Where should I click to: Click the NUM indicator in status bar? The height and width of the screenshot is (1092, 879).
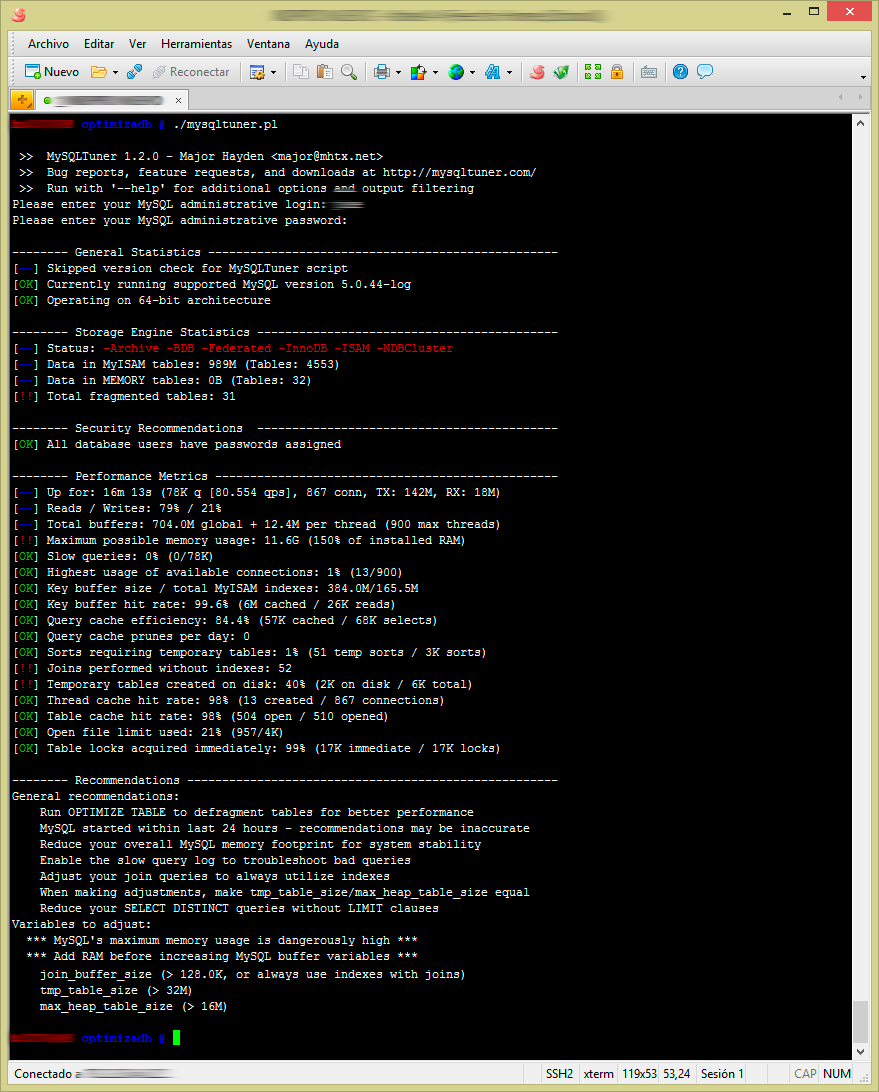tap(837, 1073)
